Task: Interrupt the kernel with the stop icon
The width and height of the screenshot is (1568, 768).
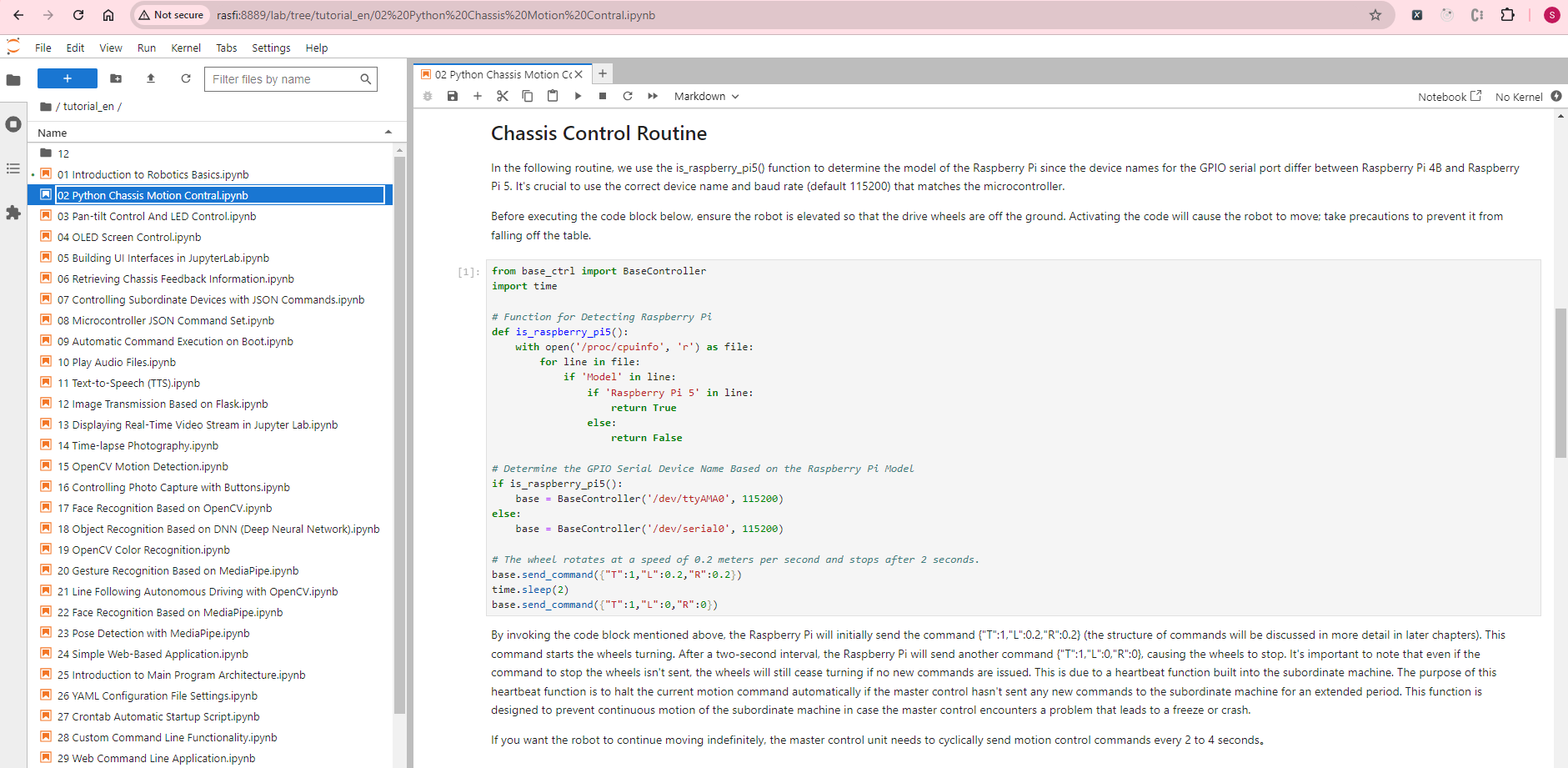Action: click(603, 96)
